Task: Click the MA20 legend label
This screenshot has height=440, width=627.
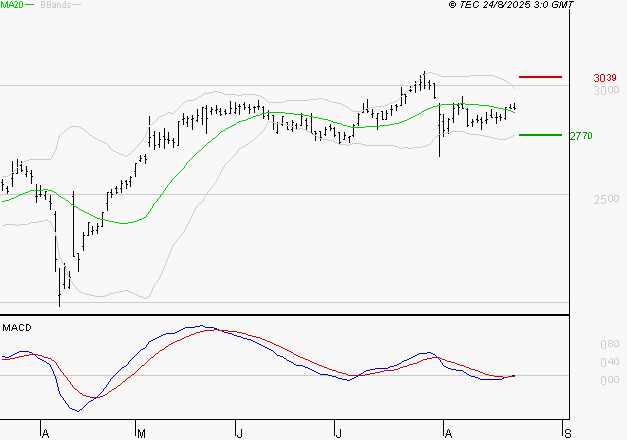Action: coord(11,5)
